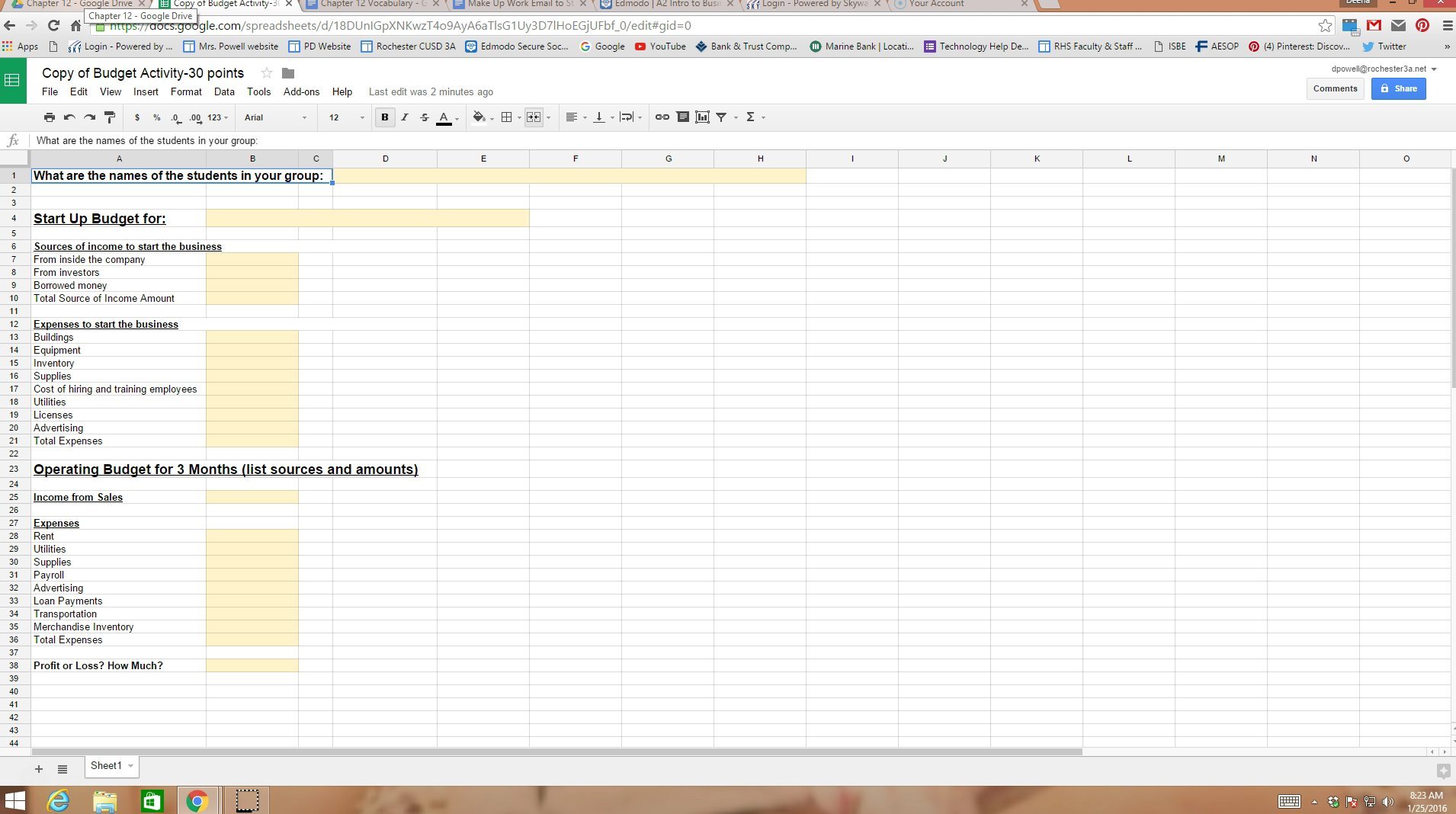Open the Comments button
The height and width of the screenshot is (814, 1456).
point(1335,88)
